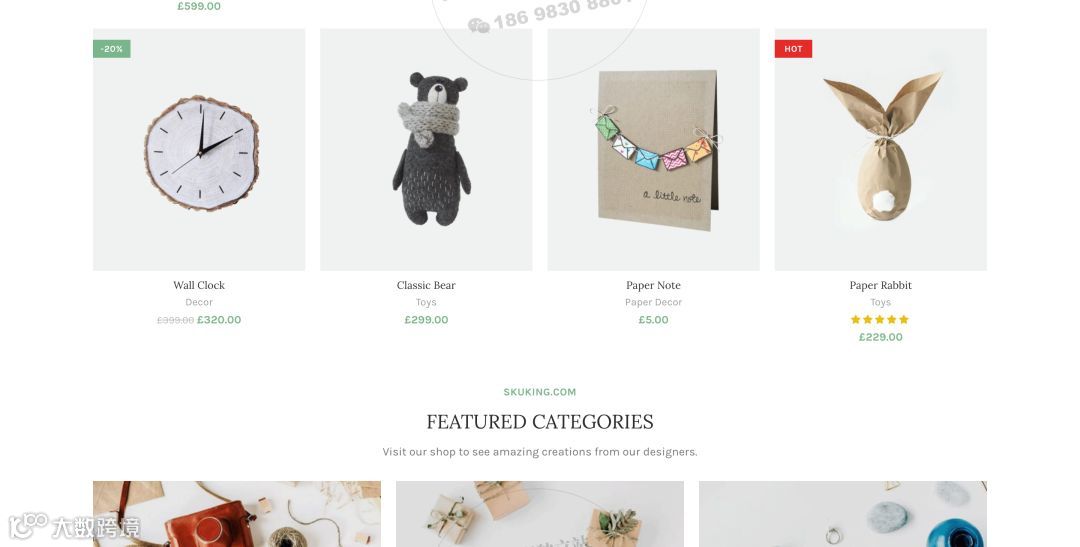Viewport: 1080px width, 547px height.
Task: Open the Classic Bear product image
Action: 426,149
